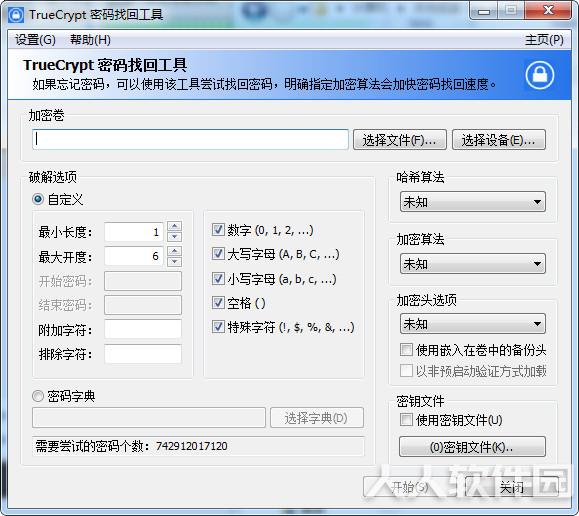Open the 设置(G) menu

[35, 40]
